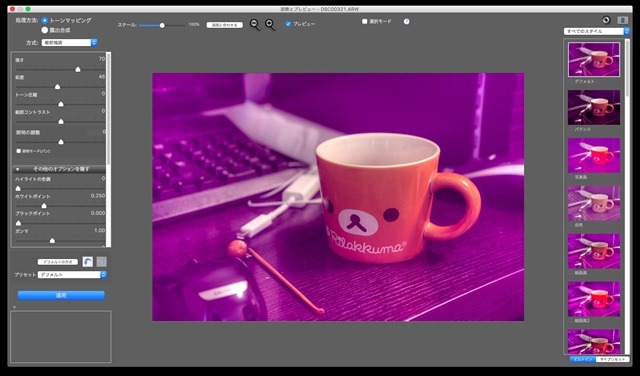Open the help question mark icon

407,22
